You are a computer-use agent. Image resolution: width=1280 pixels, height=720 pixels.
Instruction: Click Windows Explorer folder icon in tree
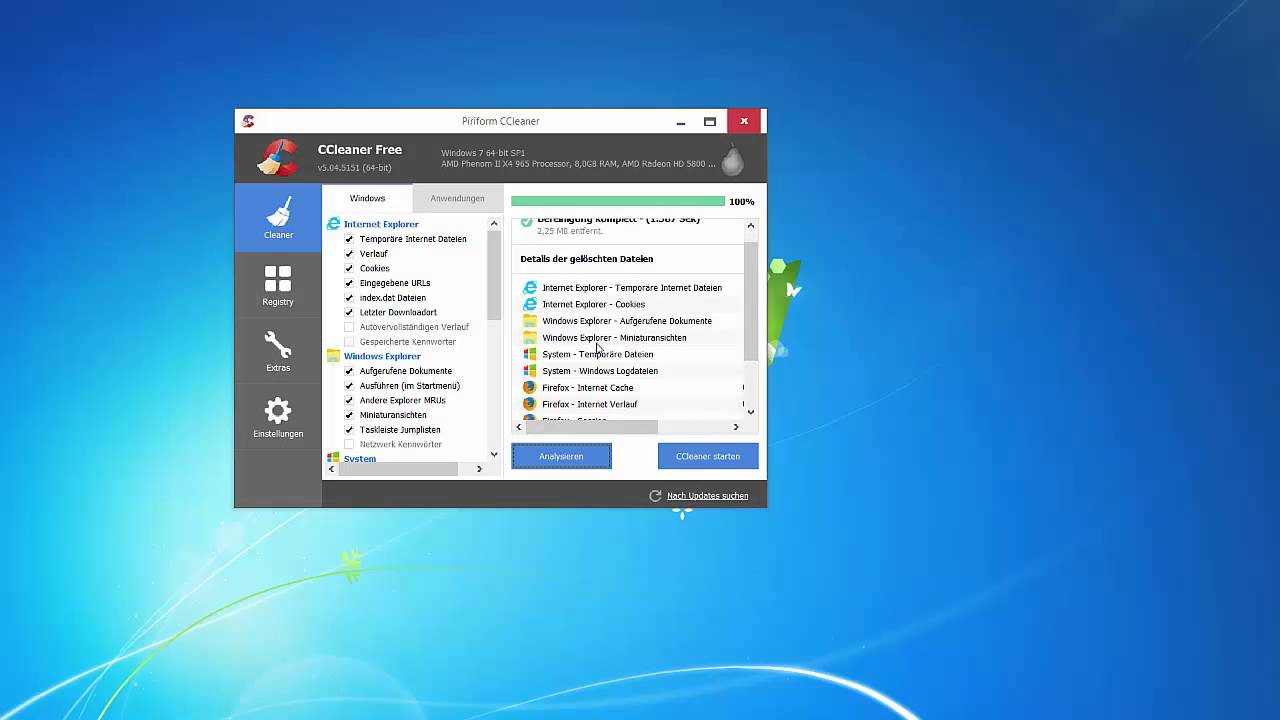point(334,356)
